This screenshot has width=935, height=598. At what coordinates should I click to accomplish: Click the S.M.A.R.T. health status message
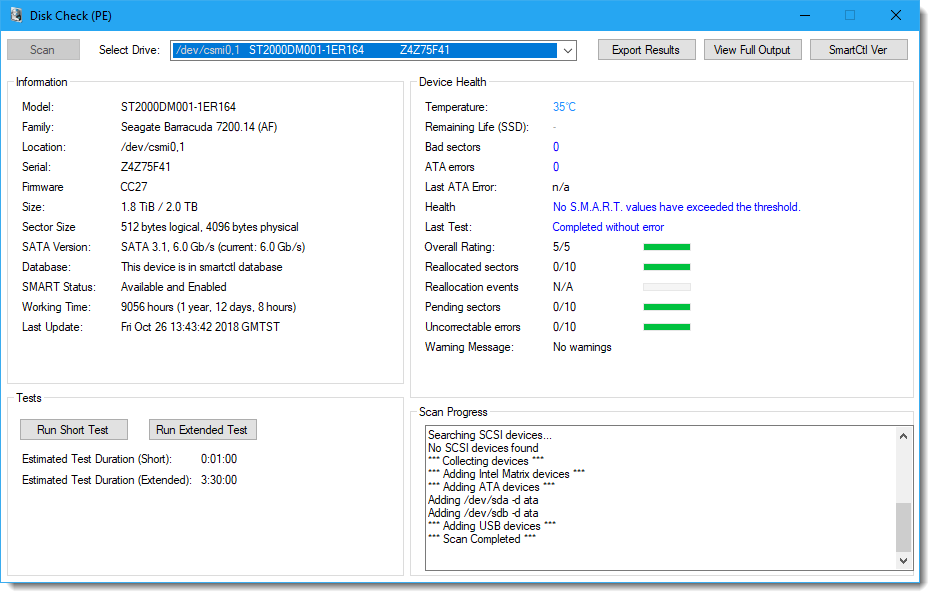tap(676, 207)
